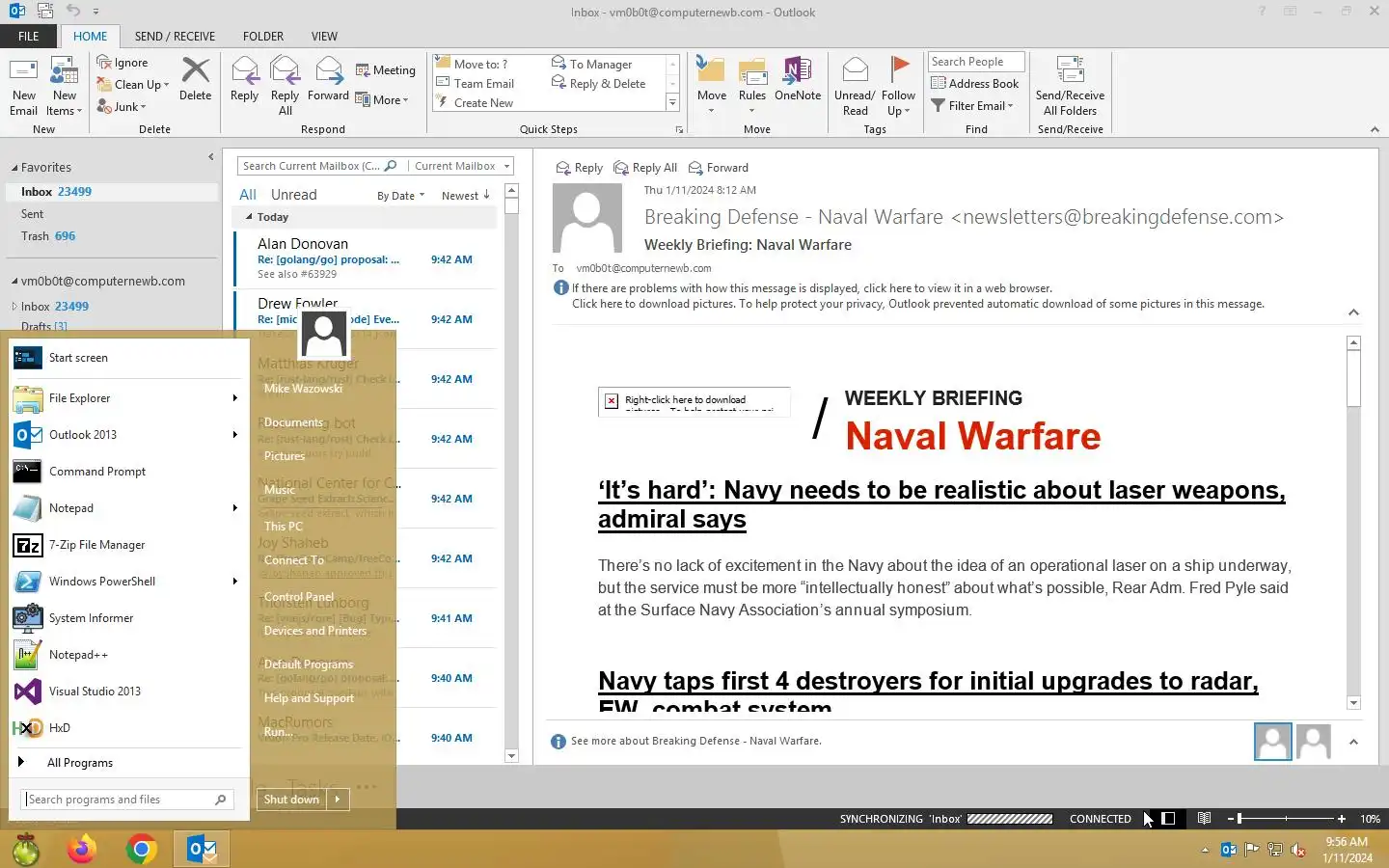Launch Command Prompt from Start menu
Screen dimensions: 1389x868
coord(125,472)
